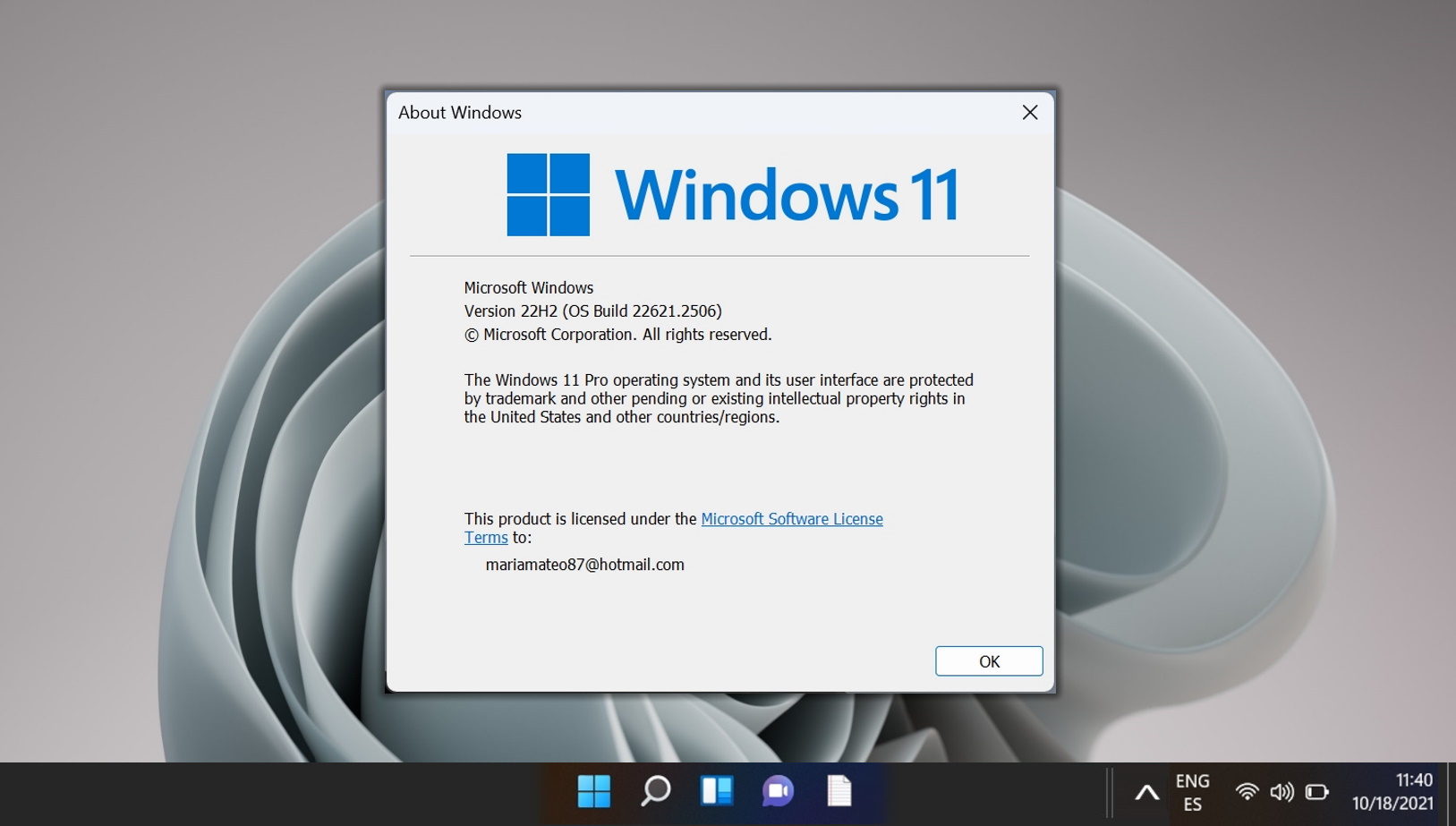Viewport: 1456px width, 826px height.
Task: Switch input language via ENG ES indicator
Action: coord(1193,791)
